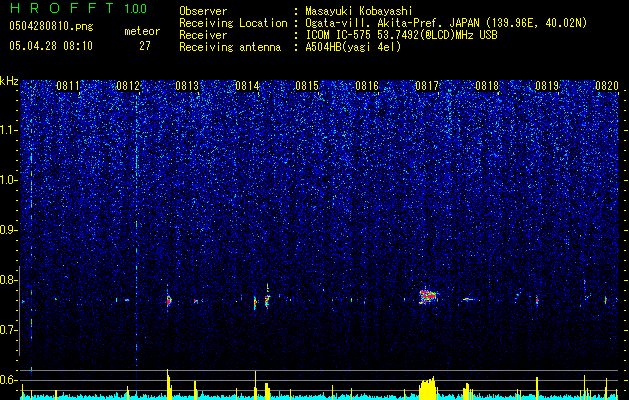Click the 0815 time marker
This screenshot has width=629, height=400.
[x=307, y=86]
